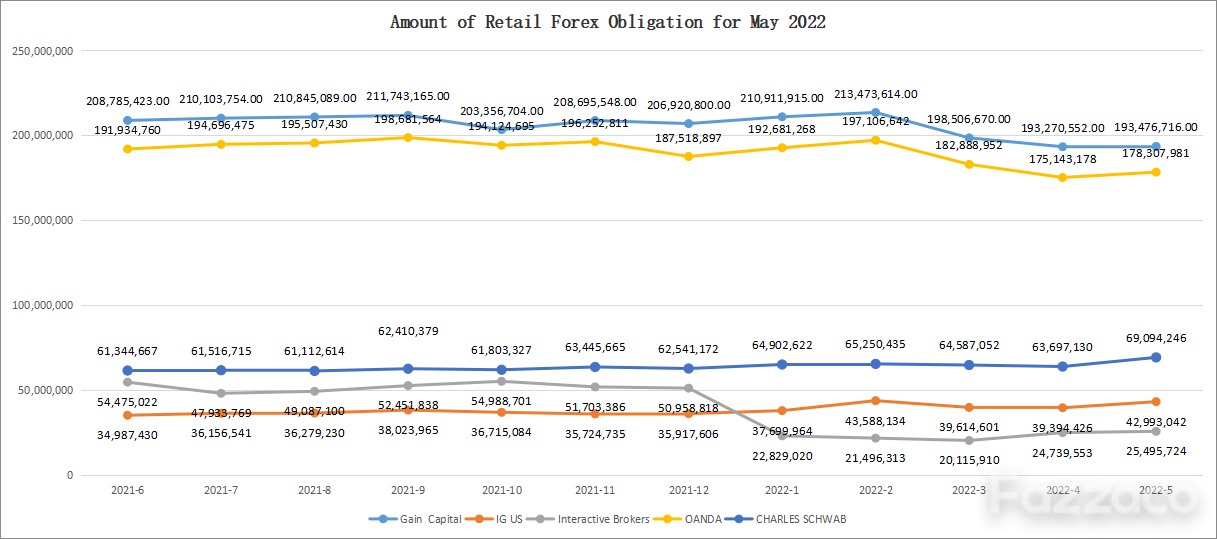Click the 2021-7 x-axis label
Screen dimensions: 1217x539
(221, 490)
